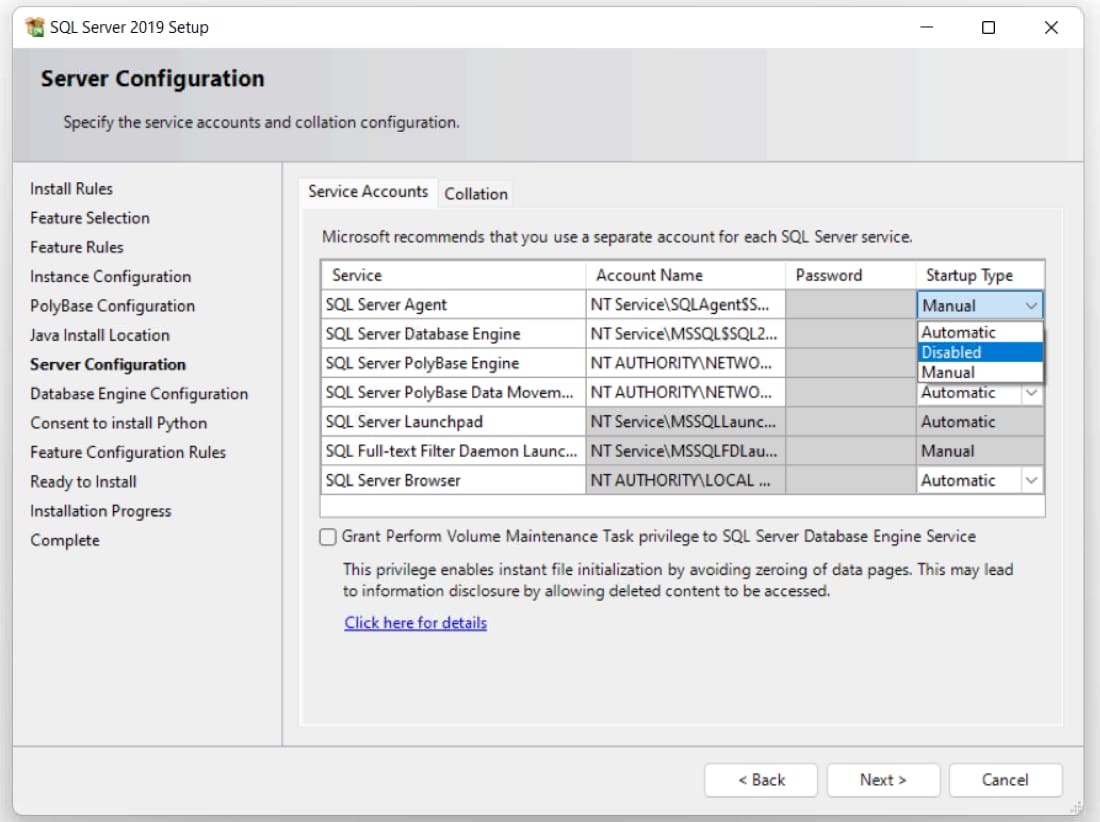
Task: Click SQL Server Browser account name cell
Action: (x=684, y=481)
